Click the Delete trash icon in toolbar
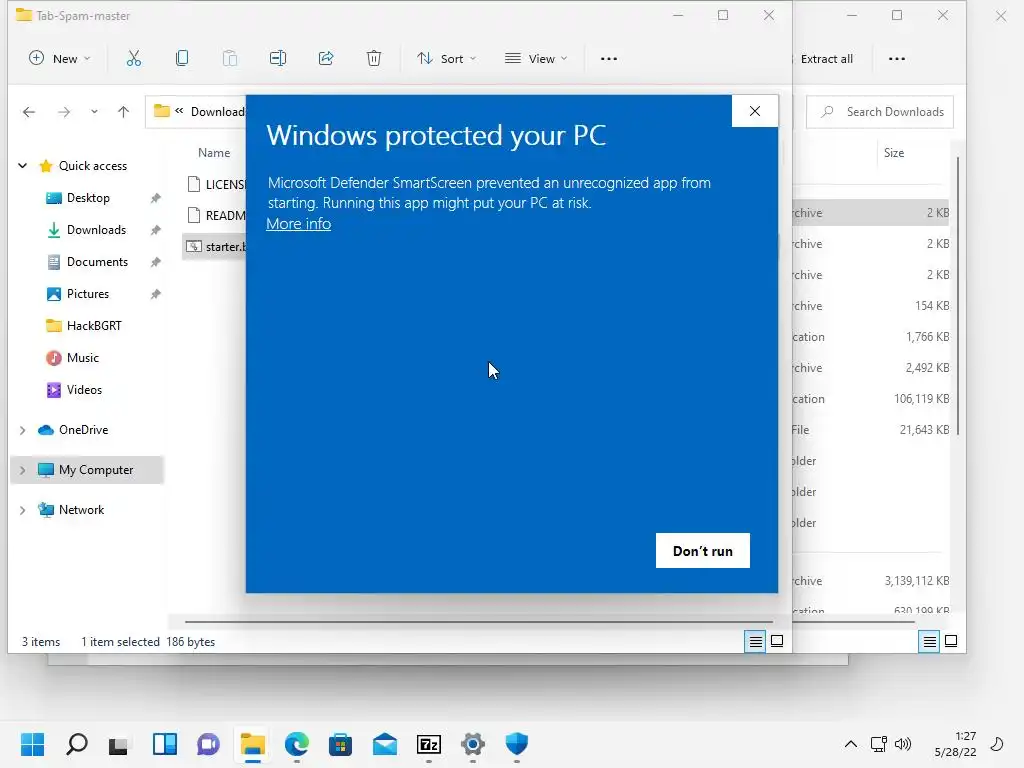 click(x=374, y=59)
